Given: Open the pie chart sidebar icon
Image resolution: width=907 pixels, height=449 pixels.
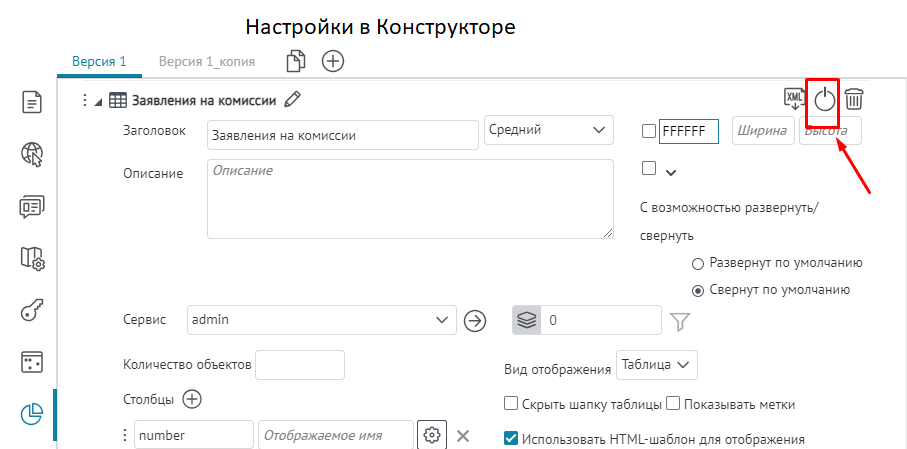Looking at the screenshot, I should point(31,412).
